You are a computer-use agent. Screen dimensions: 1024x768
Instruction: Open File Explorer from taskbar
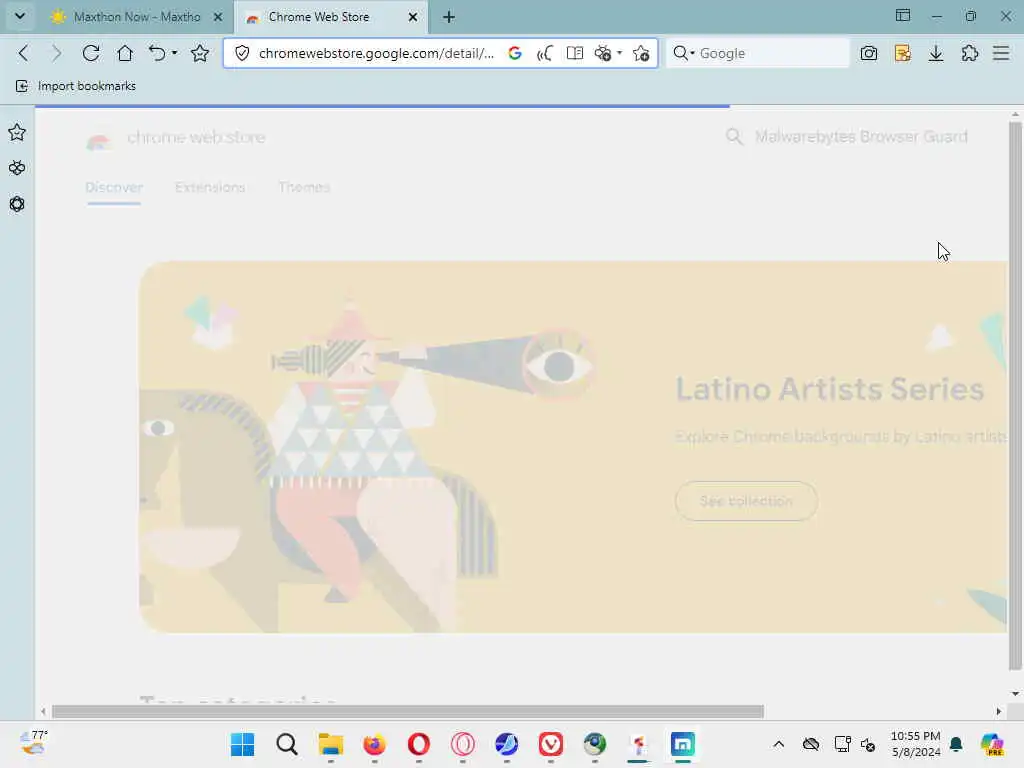330,744
